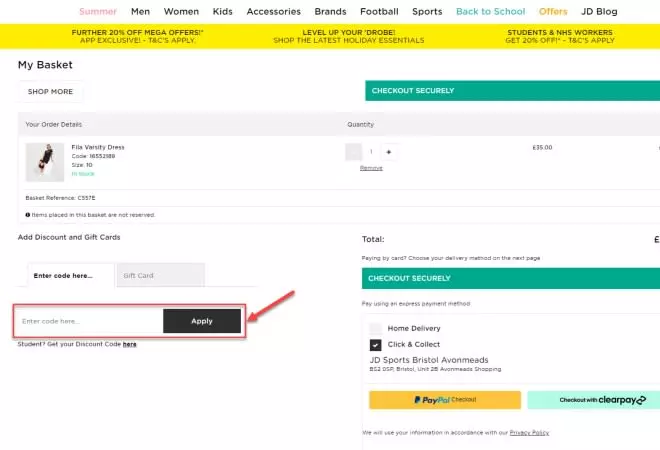
Task: Pay with PayPal Checkout button
Action: click(x=444, y=400)
